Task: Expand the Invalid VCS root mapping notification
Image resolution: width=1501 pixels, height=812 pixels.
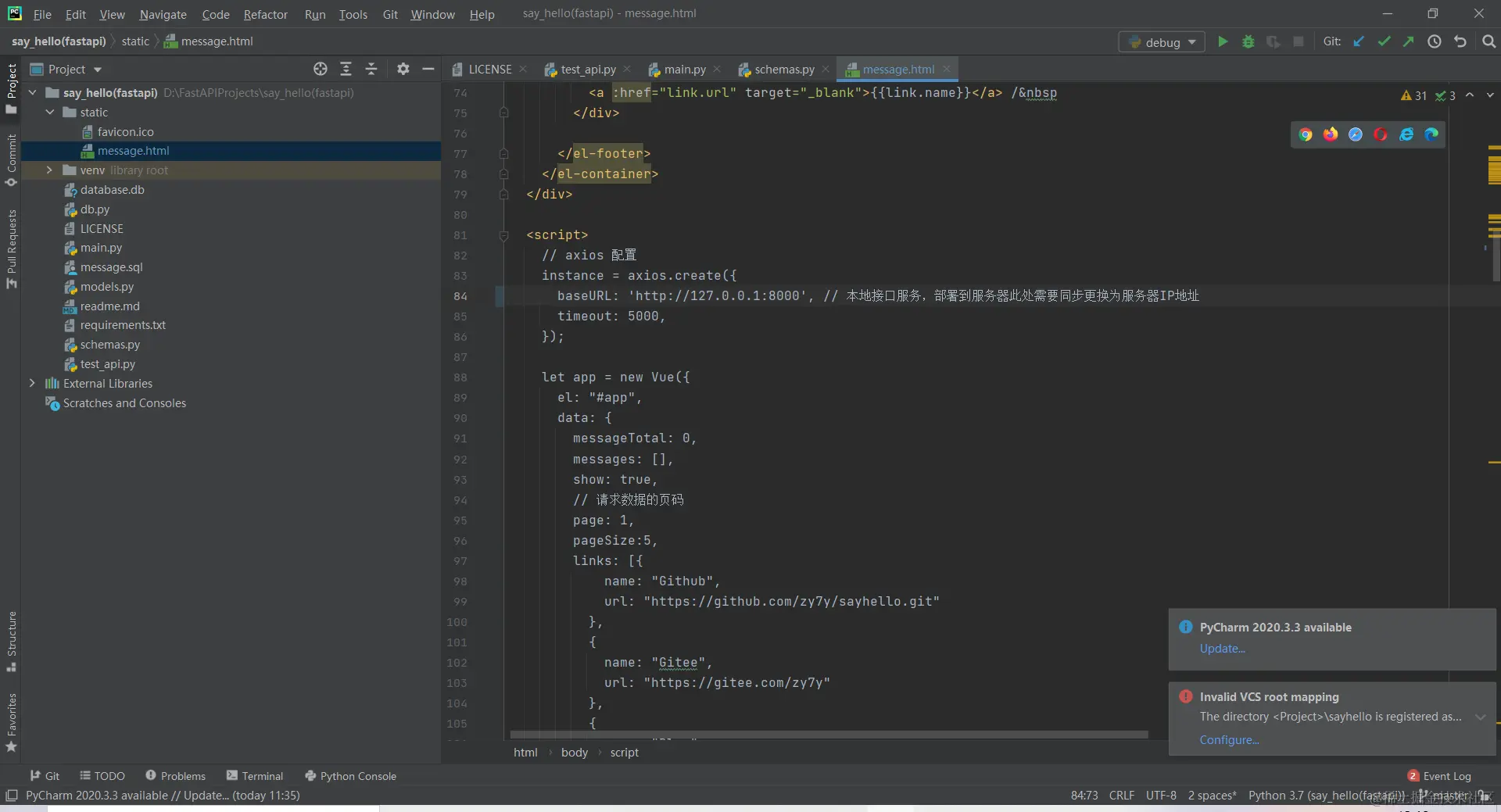Action: click(x=1481, y=717)
